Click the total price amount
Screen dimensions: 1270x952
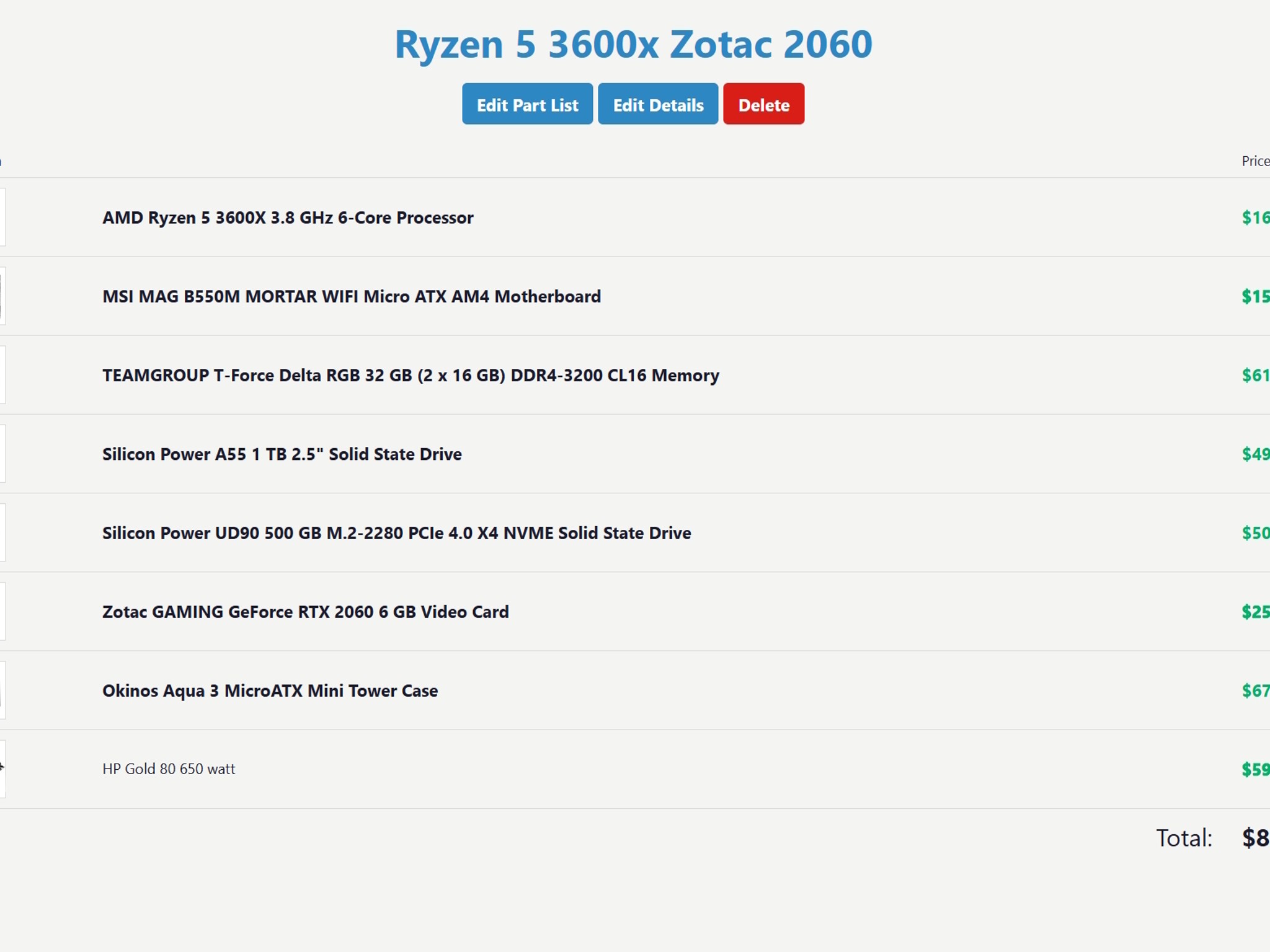1256,838
